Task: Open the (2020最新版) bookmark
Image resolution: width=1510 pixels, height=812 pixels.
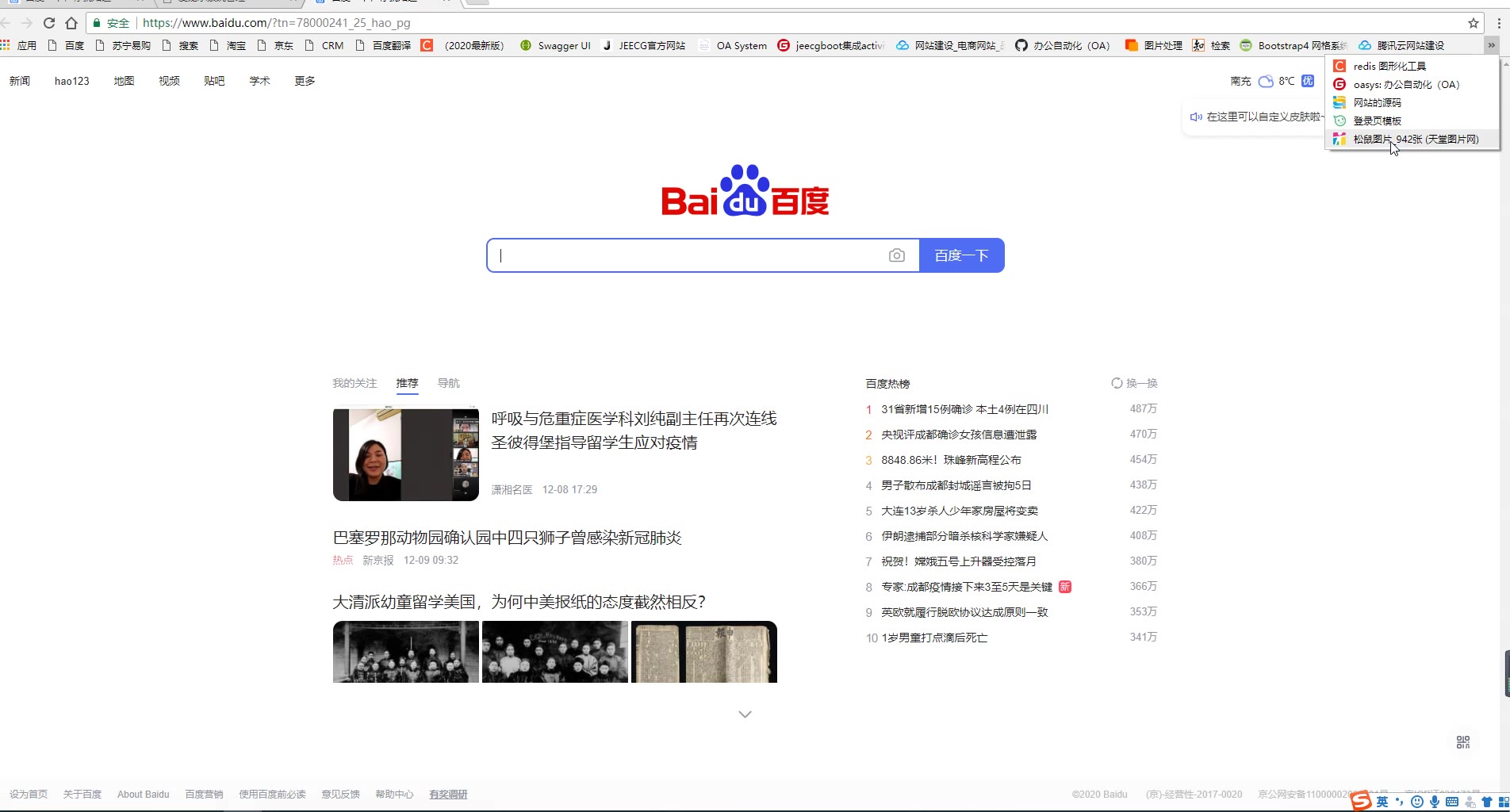Action: 463,45
